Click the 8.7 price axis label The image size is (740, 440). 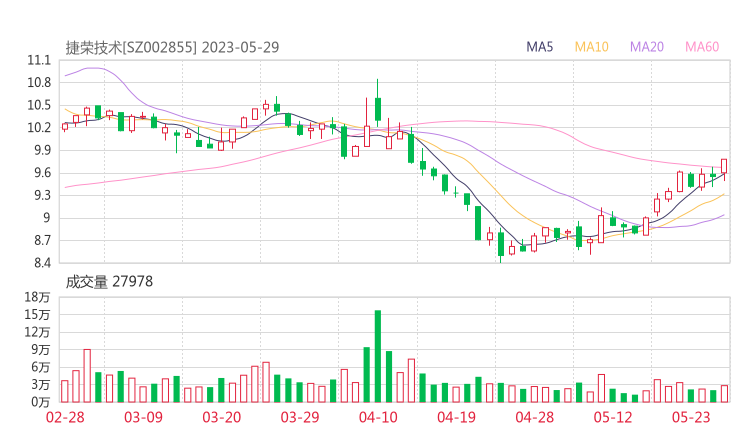[42, 240]
